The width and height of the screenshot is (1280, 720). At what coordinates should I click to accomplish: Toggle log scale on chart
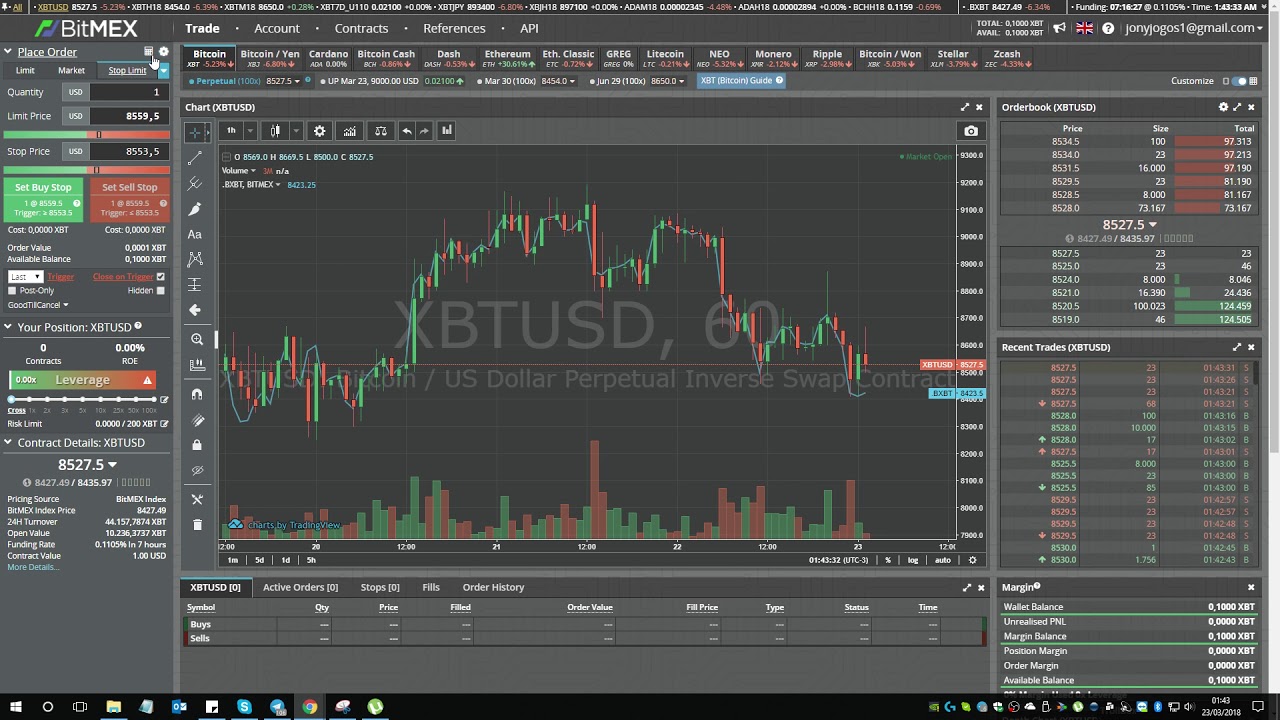(x=913, y=560)
